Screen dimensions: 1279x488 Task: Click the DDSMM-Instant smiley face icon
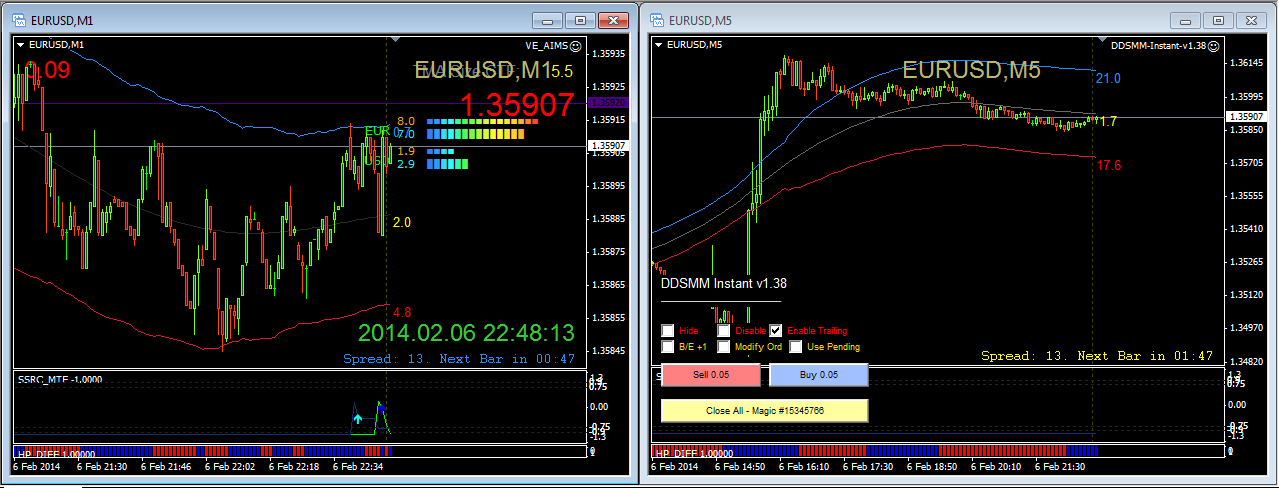[1214, 46]
